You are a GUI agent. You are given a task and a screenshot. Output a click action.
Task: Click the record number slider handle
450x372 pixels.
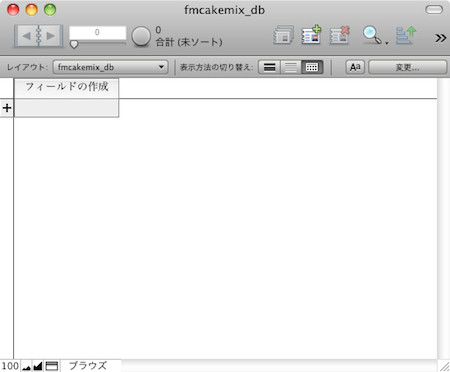(74, 44)
